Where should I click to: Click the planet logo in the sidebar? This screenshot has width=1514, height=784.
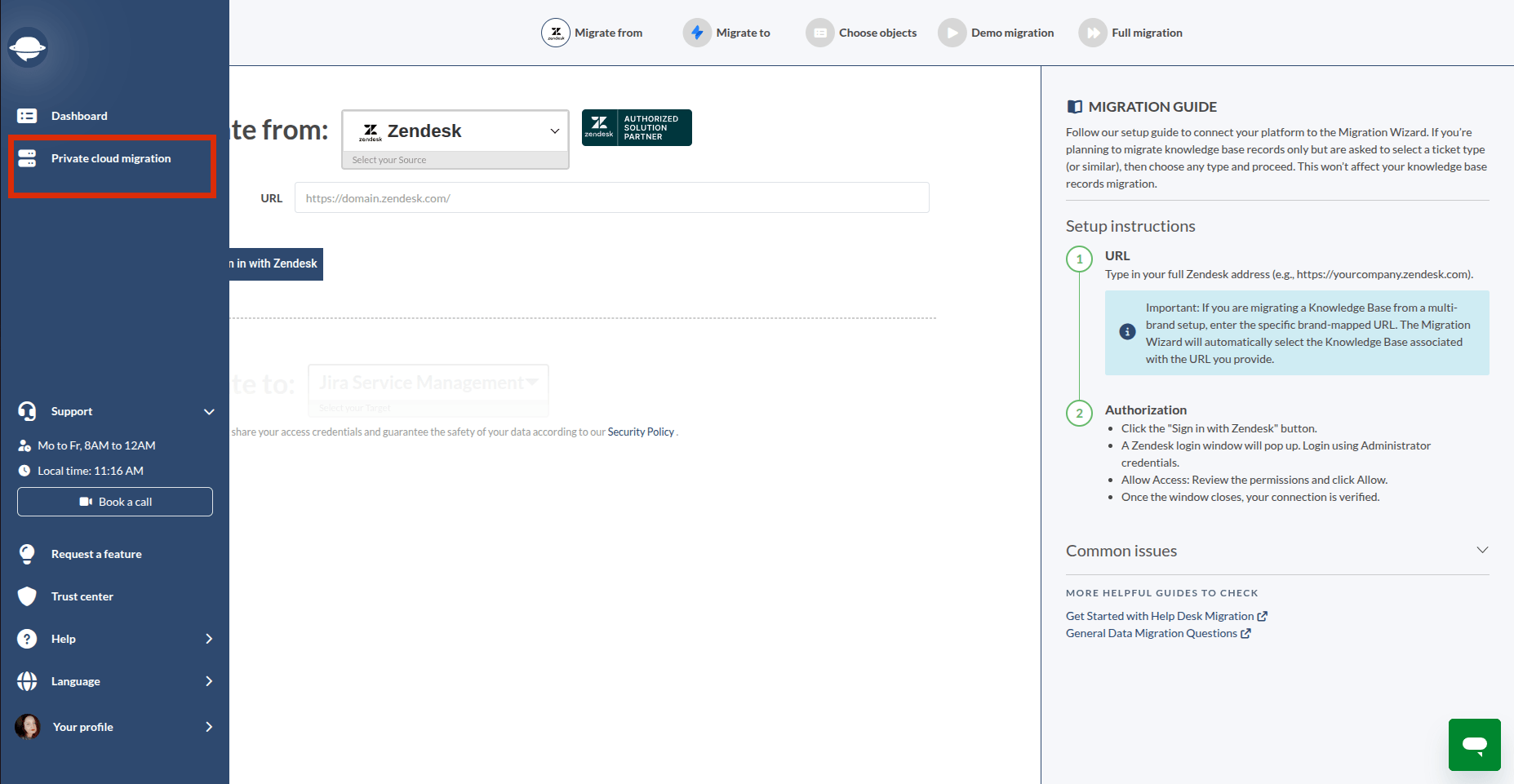pyautogui.click(x=28, y=48)
